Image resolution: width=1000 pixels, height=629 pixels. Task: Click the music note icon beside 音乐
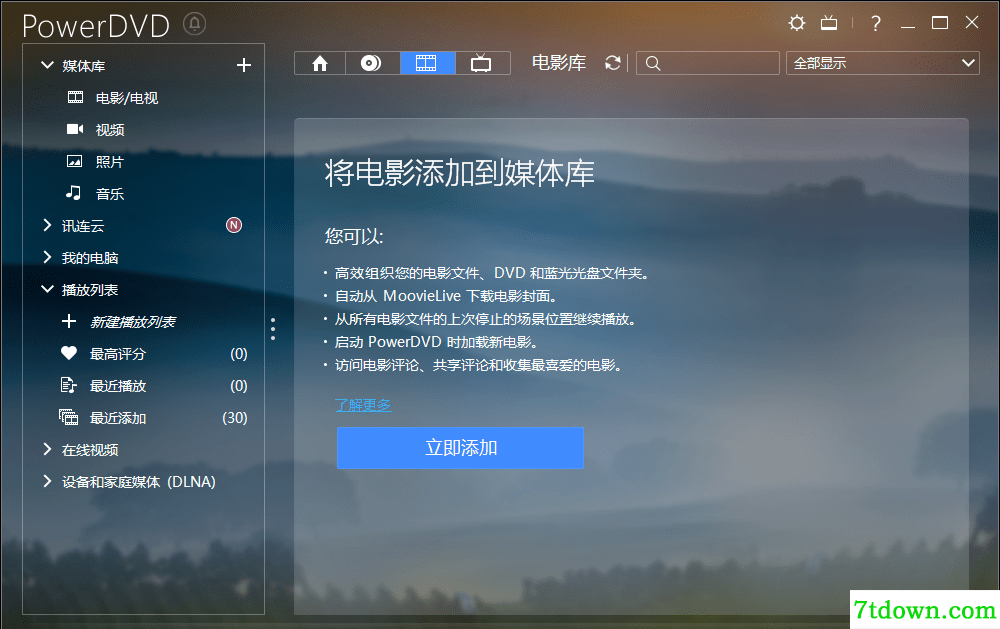73,193
